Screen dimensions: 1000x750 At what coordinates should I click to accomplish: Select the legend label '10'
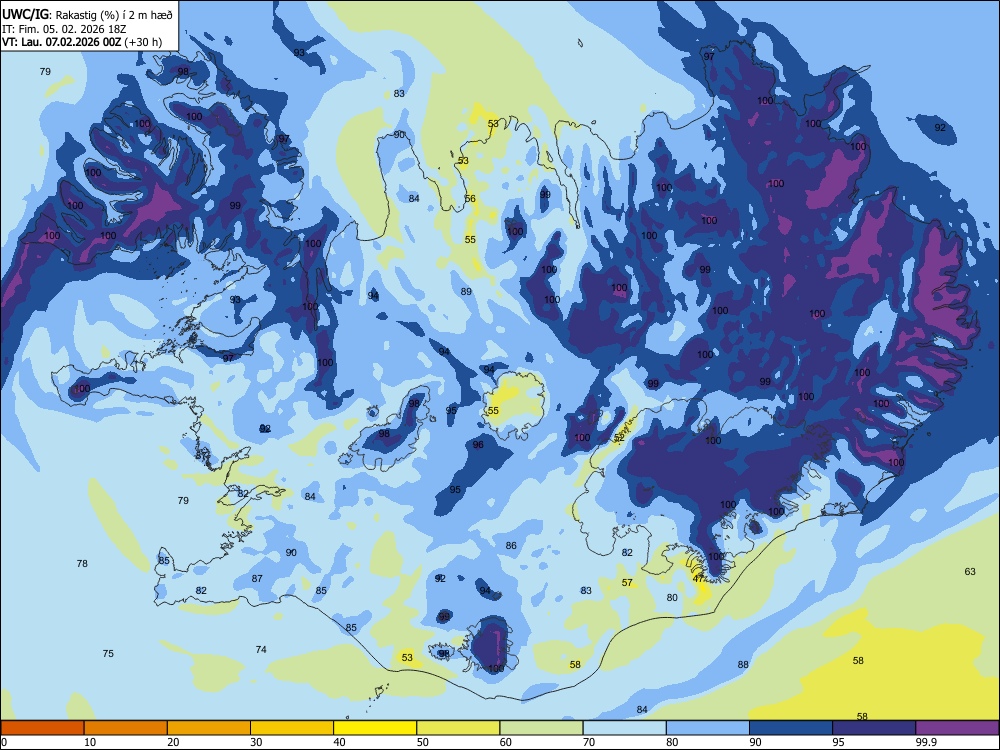click(90, 742)
